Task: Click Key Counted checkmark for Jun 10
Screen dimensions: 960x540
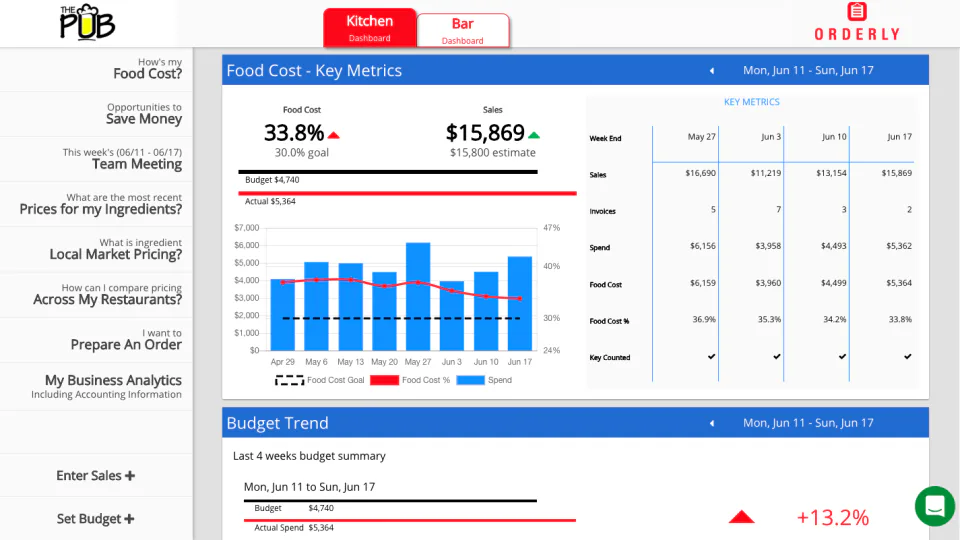Action: 842,356
